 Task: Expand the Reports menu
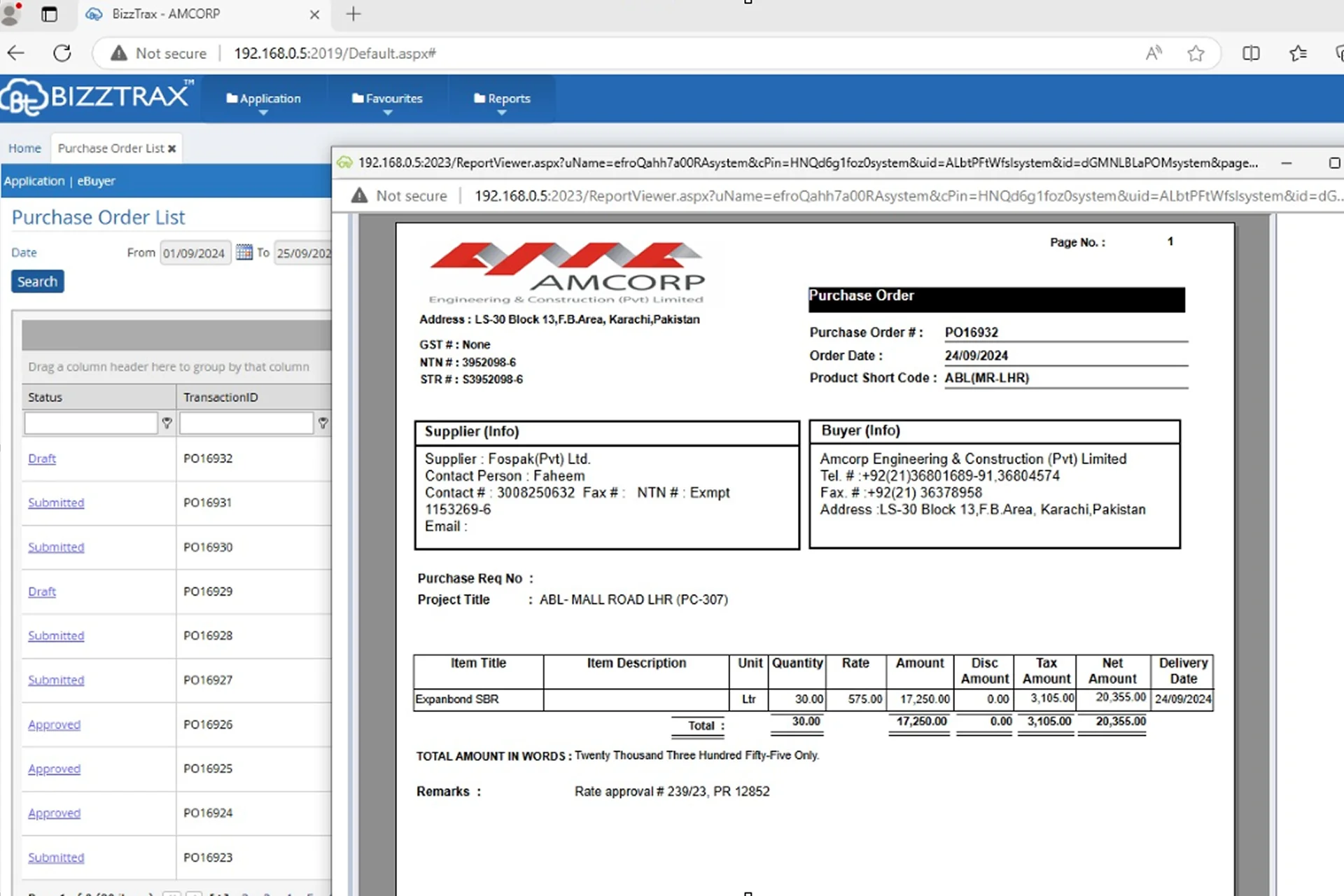click(502, 99)
